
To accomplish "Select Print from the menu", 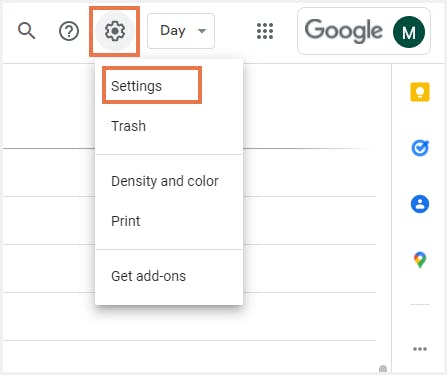I will pyautogui.click(x=169, y=221).
